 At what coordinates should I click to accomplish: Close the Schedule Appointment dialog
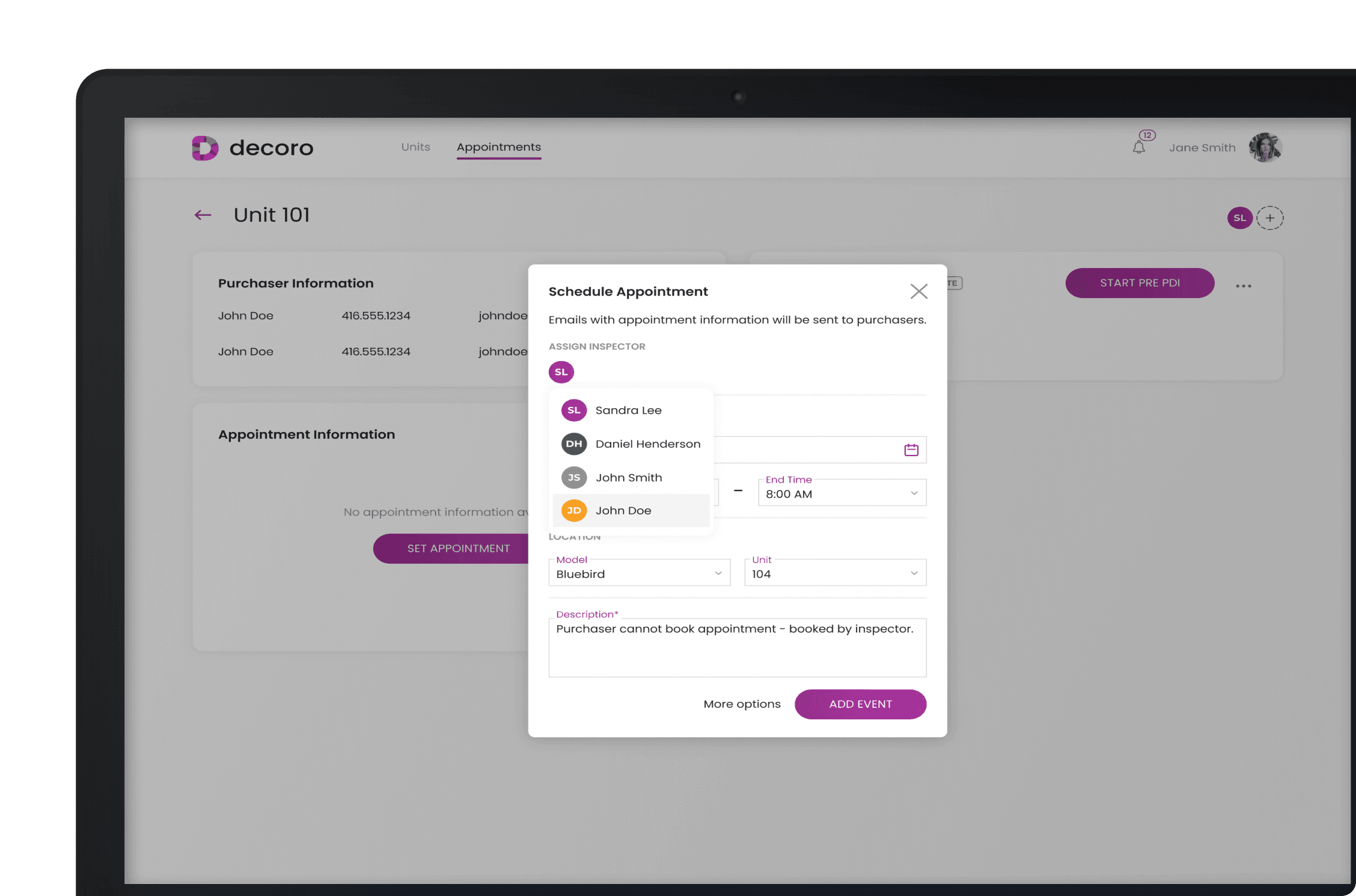(x=918, y=291)
